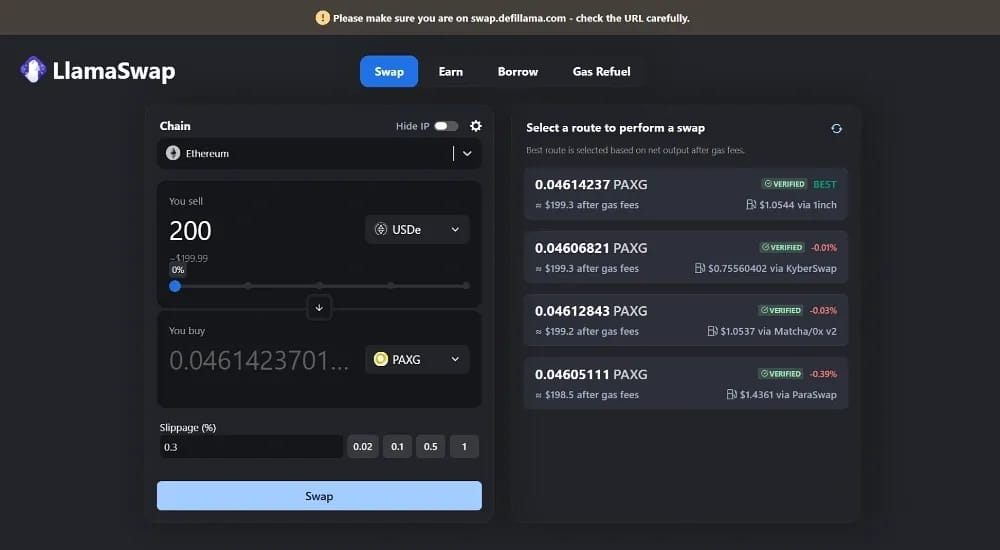Open swap settings gear icon
This screenshot has width=1000, height=550.
[476, 126]
